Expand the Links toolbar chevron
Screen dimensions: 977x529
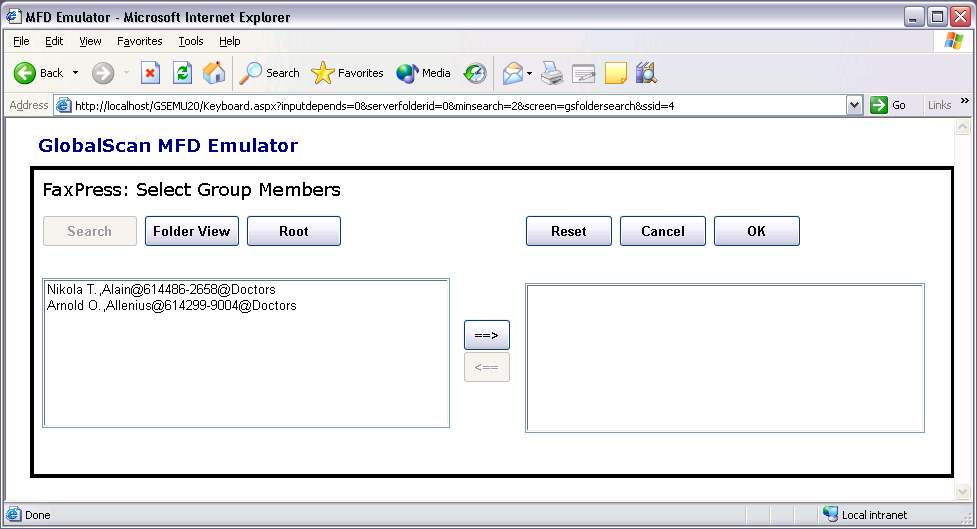tap(965, 101)
